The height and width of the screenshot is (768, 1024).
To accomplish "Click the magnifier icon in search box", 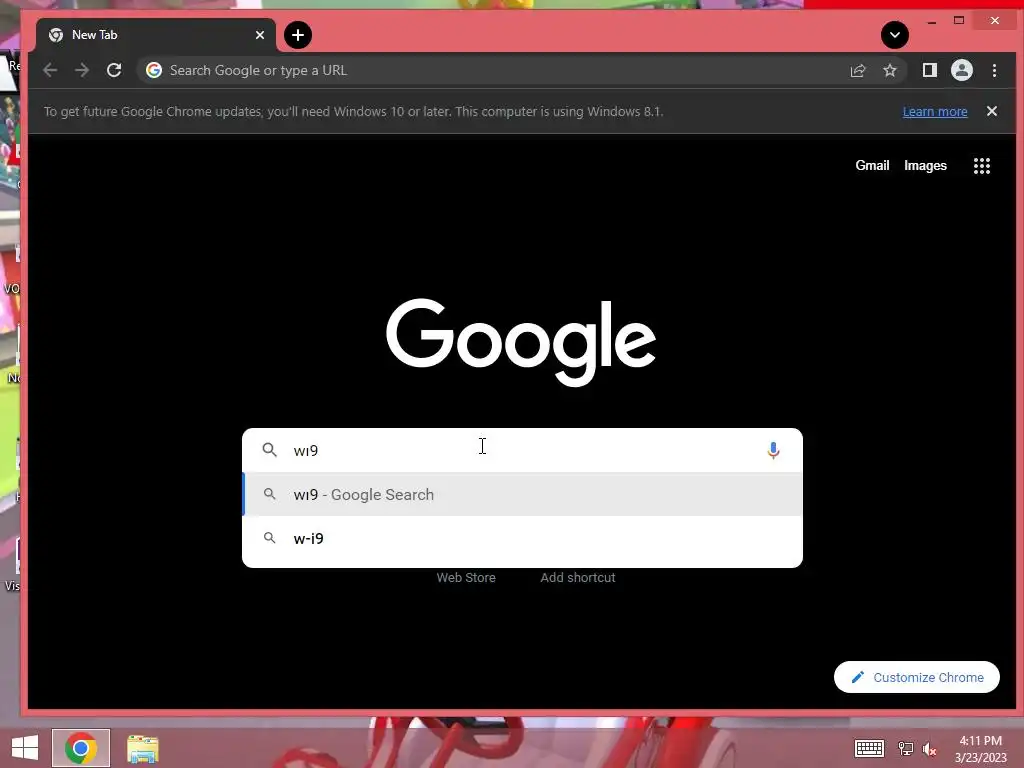I will pos(269,450).
